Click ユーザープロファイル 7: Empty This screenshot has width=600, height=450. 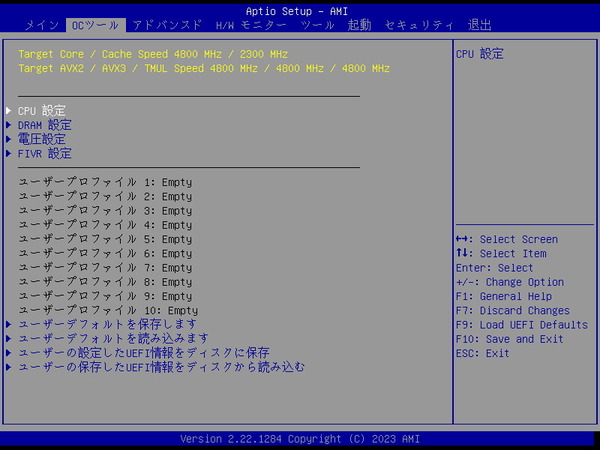click(x=105, y=267)
